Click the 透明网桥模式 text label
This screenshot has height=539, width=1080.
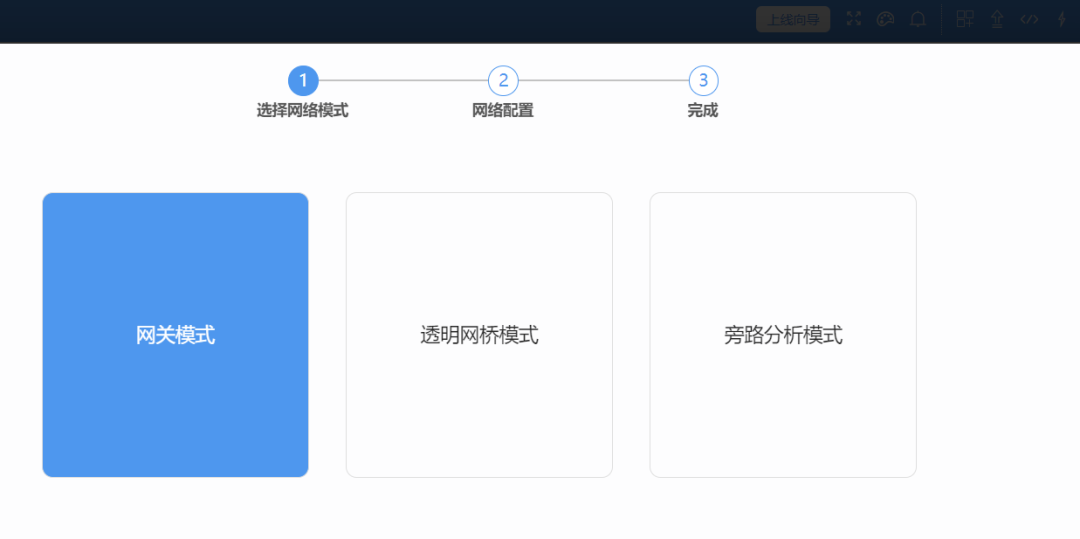[479, 336]
